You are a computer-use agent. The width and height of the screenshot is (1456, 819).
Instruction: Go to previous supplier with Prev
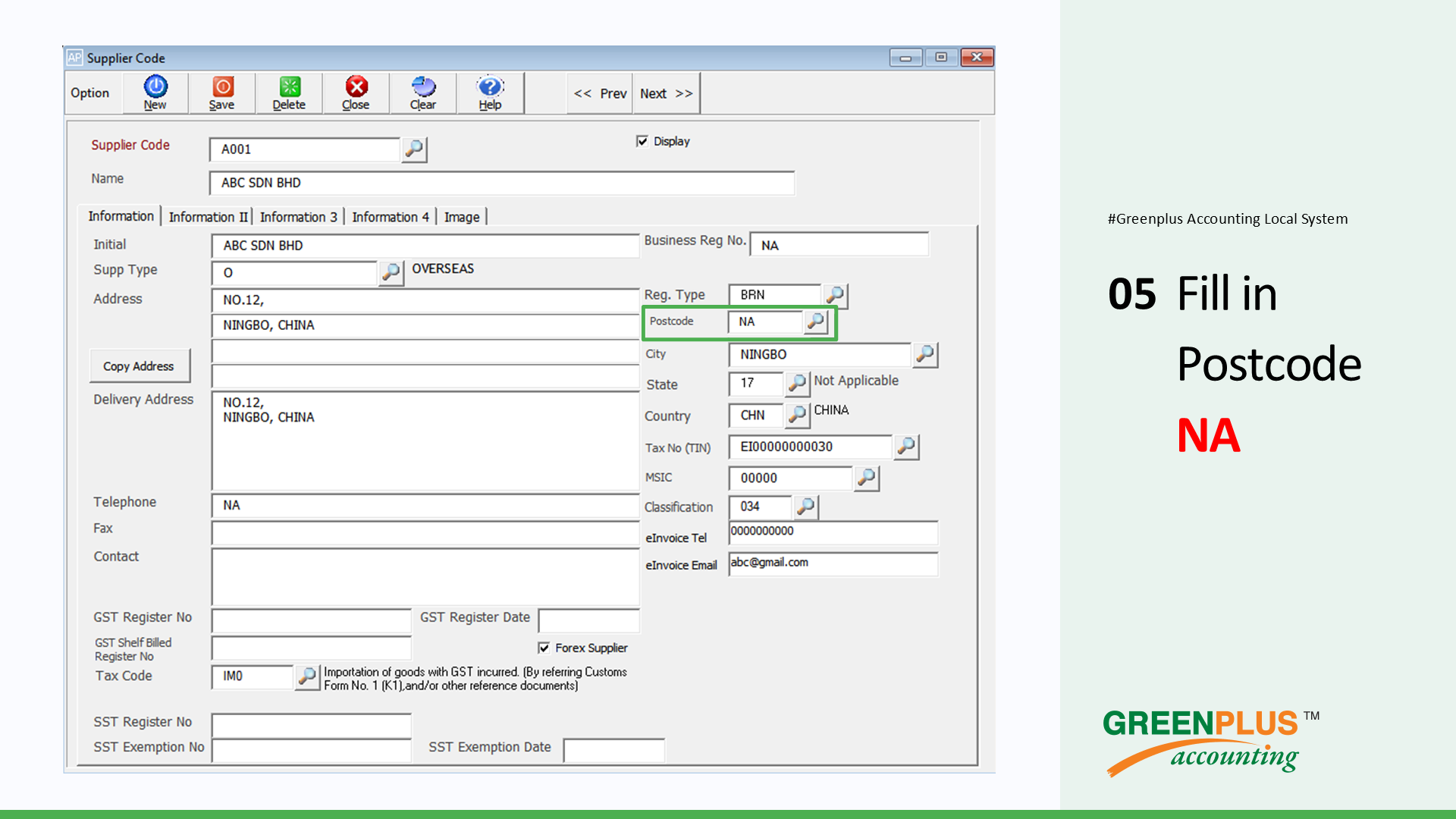coord(600,93)
